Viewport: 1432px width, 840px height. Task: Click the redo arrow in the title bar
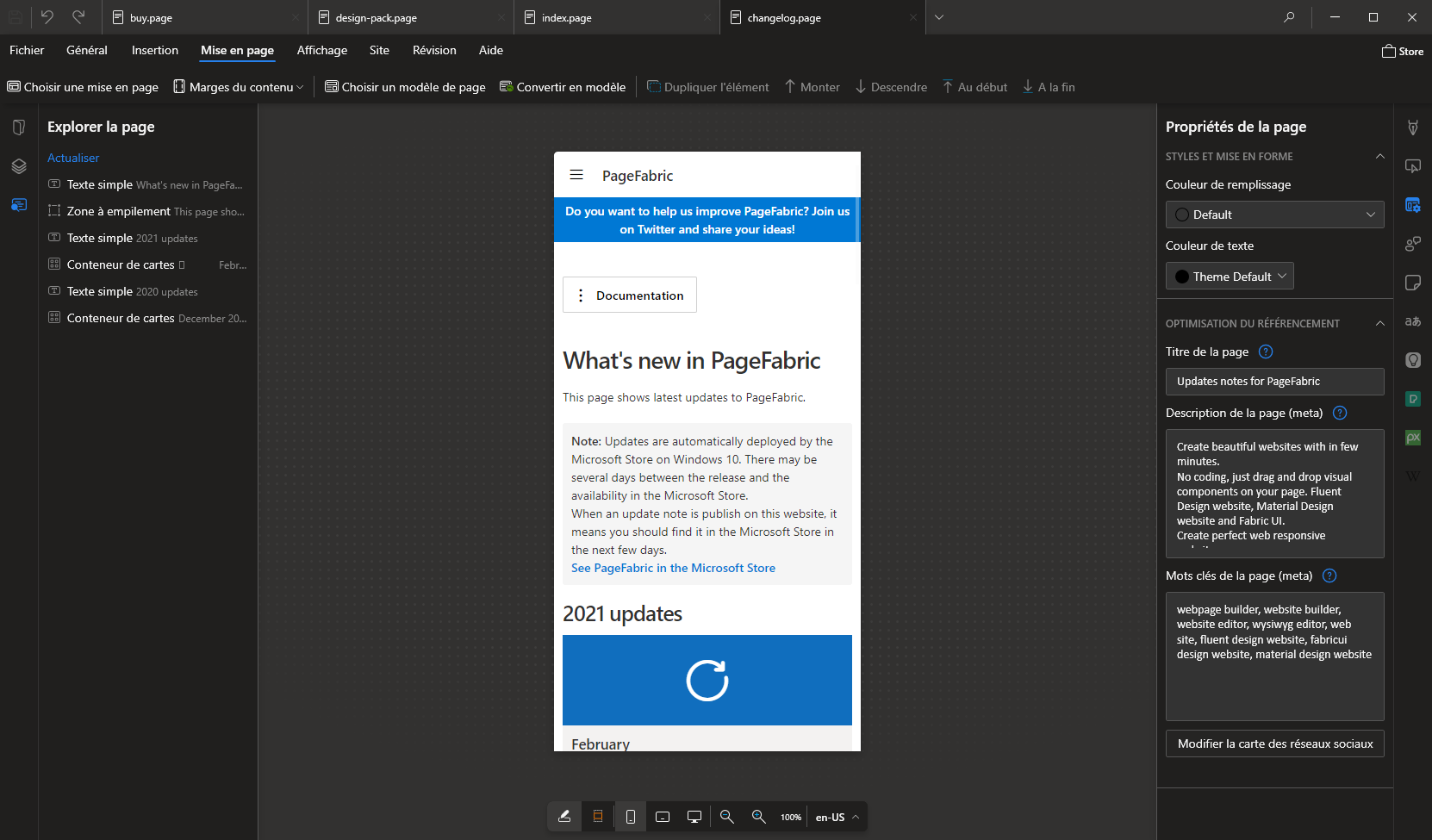tap(78, 17)
